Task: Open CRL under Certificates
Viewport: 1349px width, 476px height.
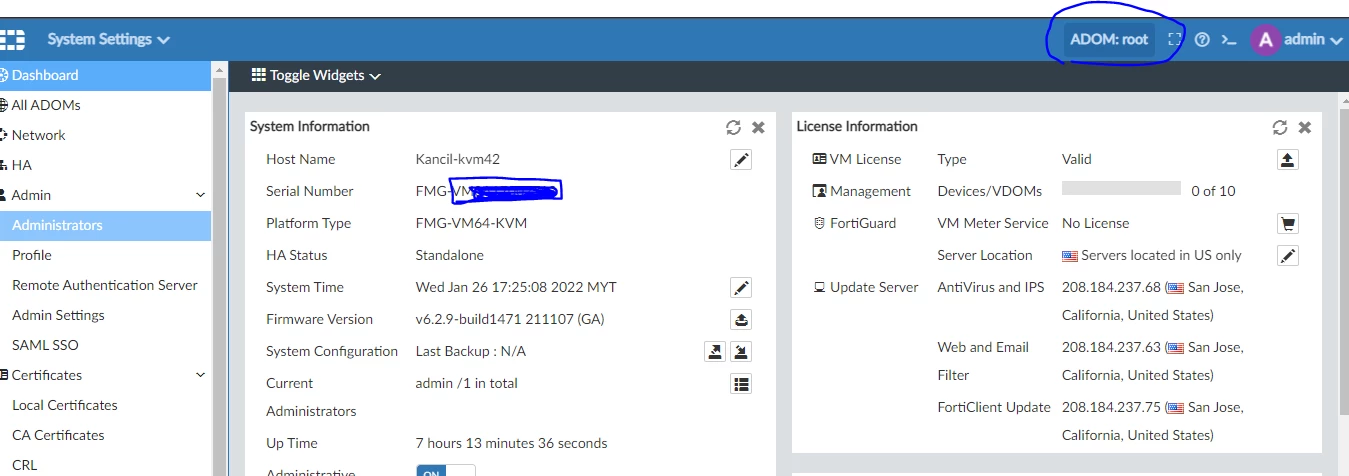Action: [106, 465]
